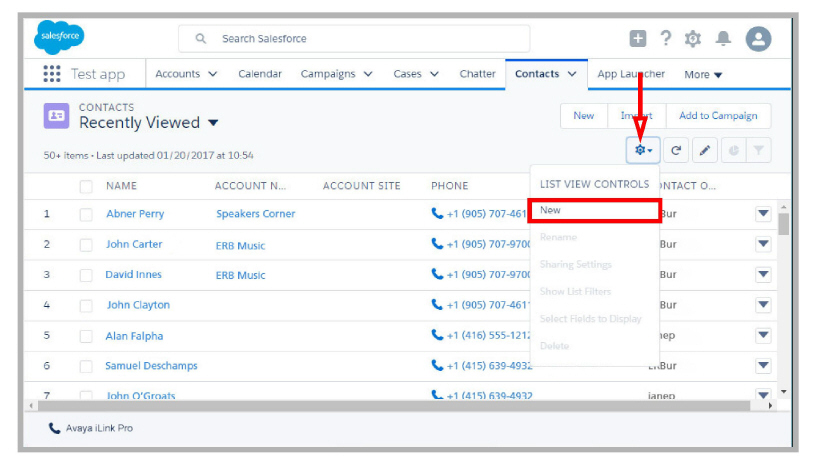This screenshot has height=466, width=816.
Task: Click phone icon for David Innes
Action: (x=437, y=274)
